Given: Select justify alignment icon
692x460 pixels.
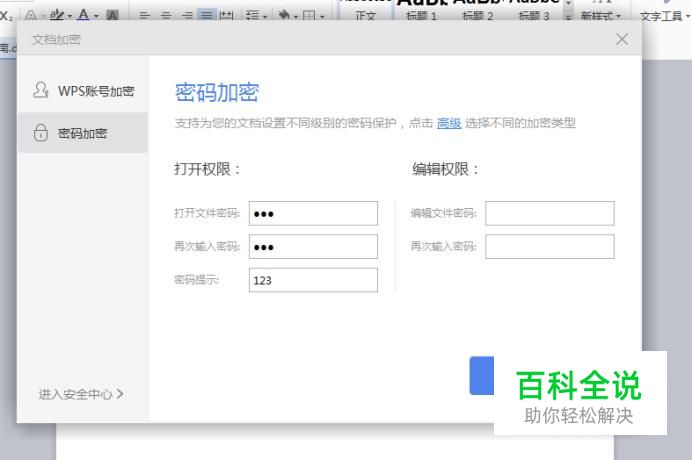Looking at the screenshot, I should tap(206, 16).
